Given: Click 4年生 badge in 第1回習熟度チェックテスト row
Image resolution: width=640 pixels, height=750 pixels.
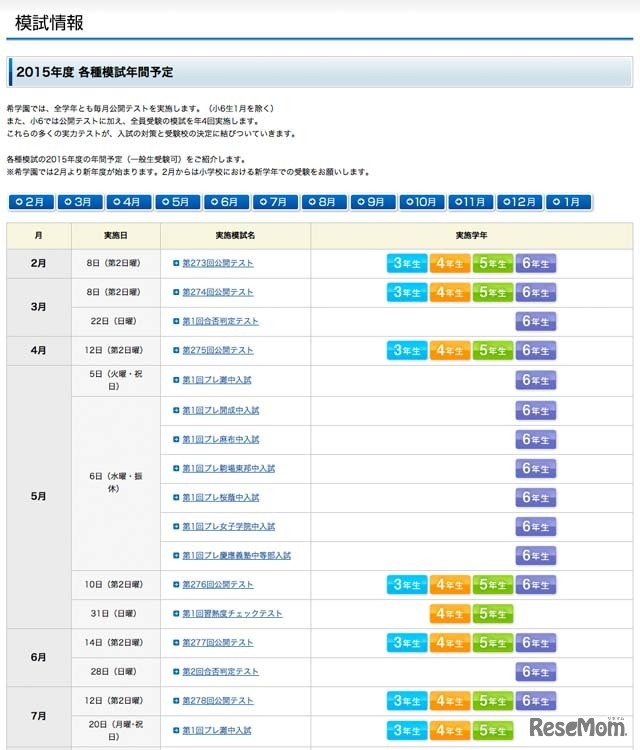Looking at the screenshot, I should point(450,614).
